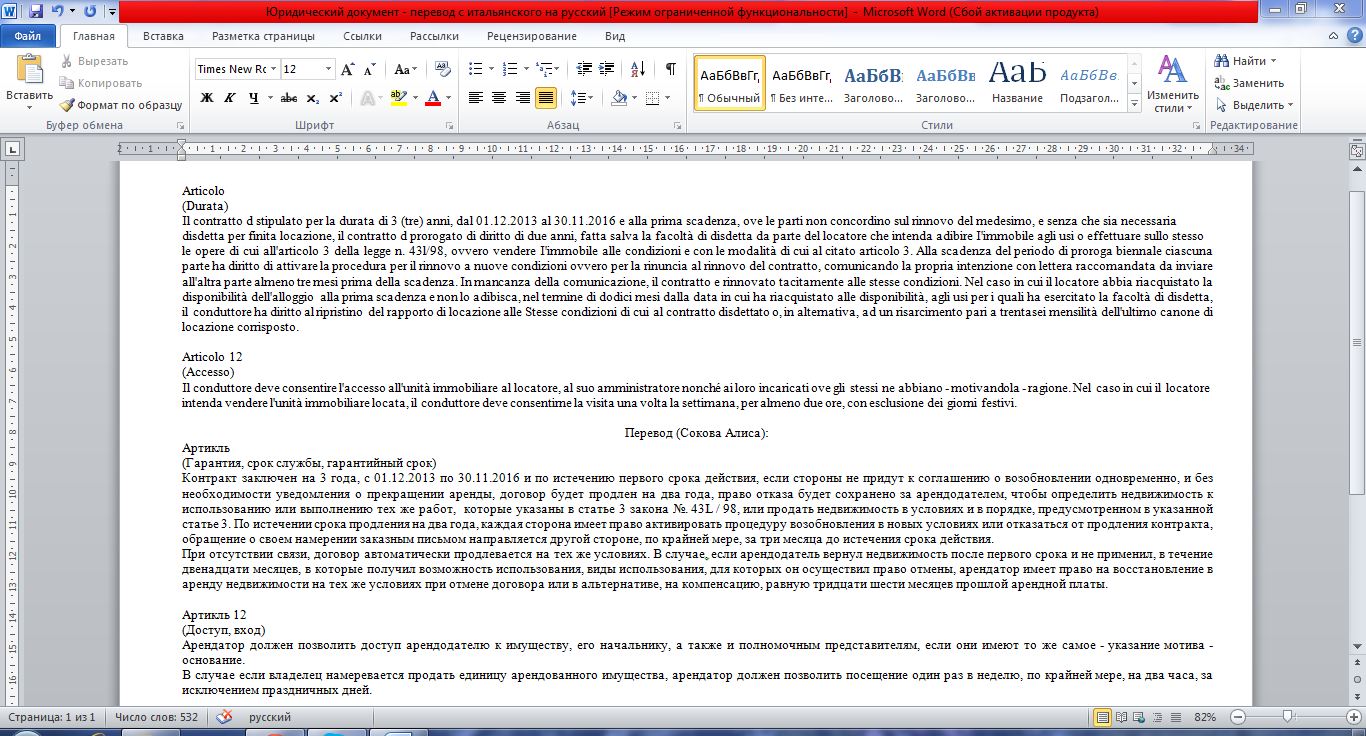The height and width of the screenshot is (736, 1366).
Task: Toggle Bold (Ж) formatting
Action: 207,98
